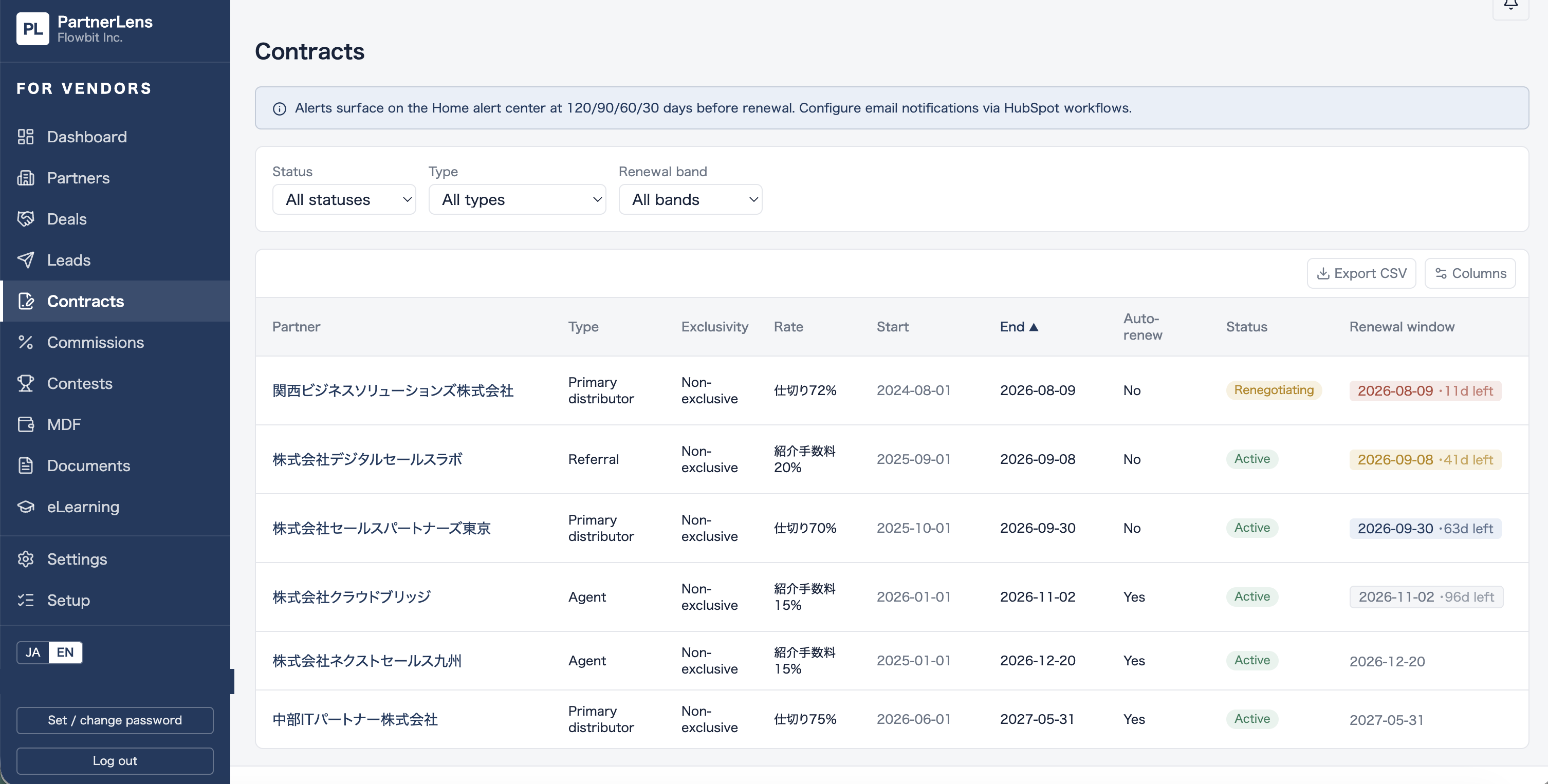Click the '2026-09-08 · 41d left' badge
The width and height of the screenshot is (1548, 784).
tap(1425, 460)
